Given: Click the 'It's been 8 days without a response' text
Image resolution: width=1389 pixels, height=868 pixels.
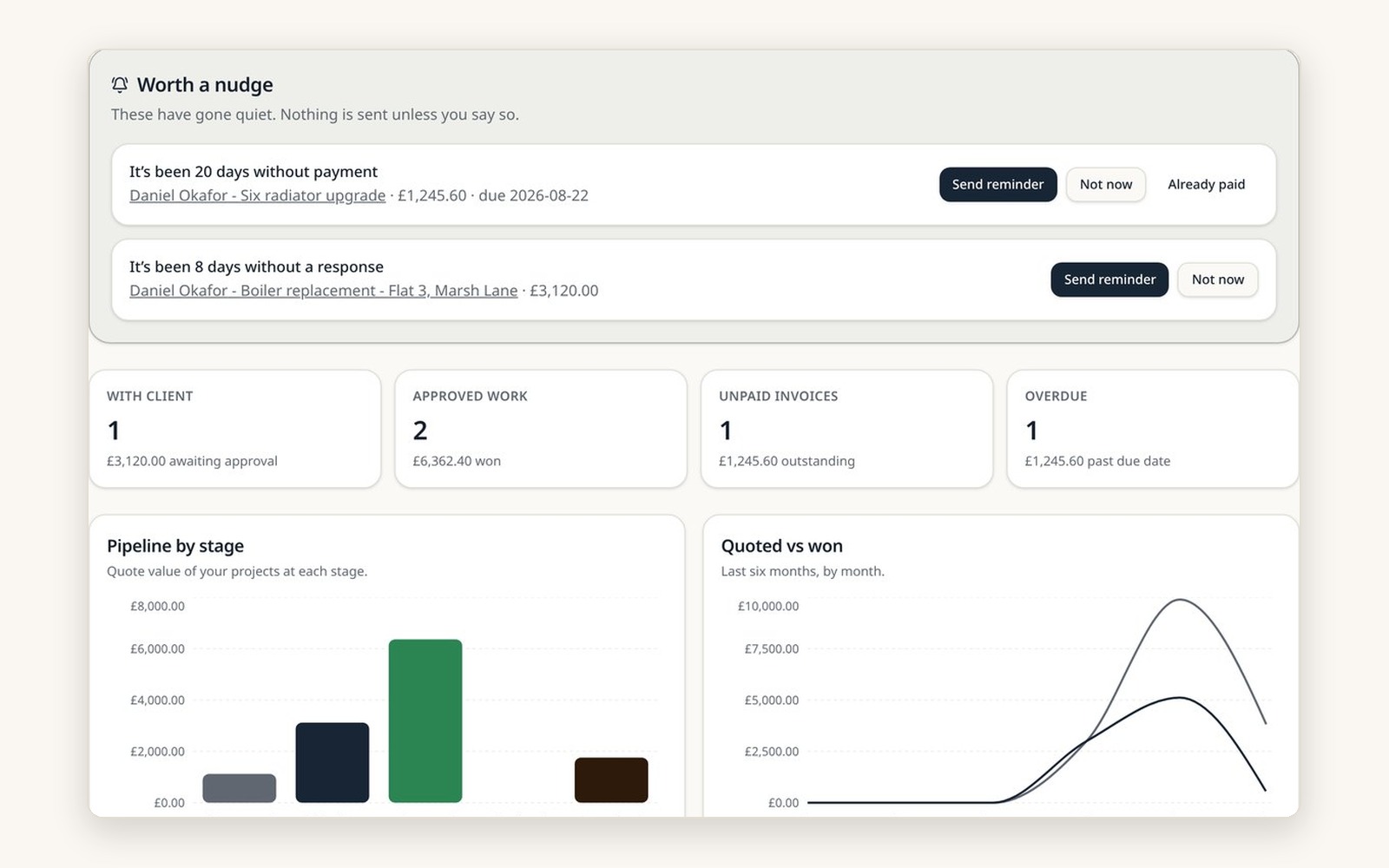Looking at the screenshot, I should point(256,267).
